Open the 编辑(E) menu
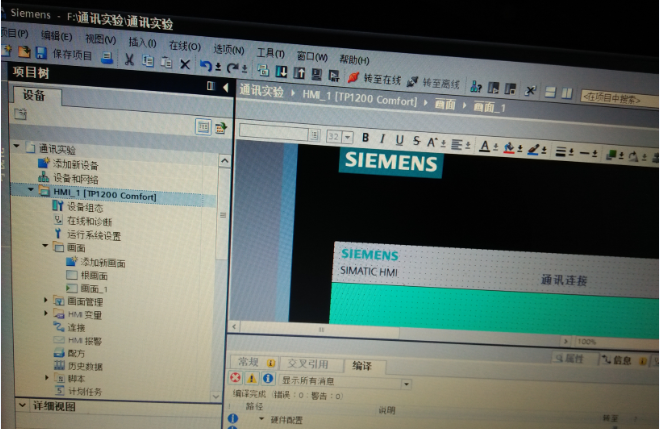 click(56, 36)
